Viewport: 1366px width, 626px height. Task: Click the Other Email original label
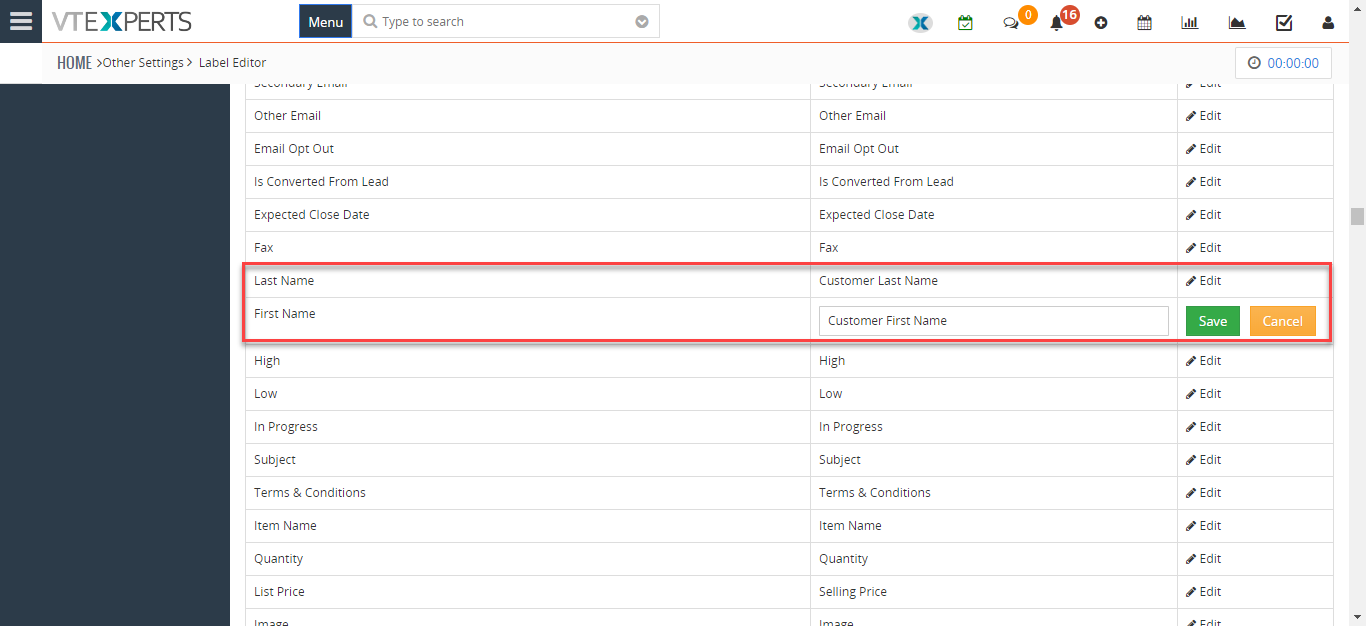287,116
